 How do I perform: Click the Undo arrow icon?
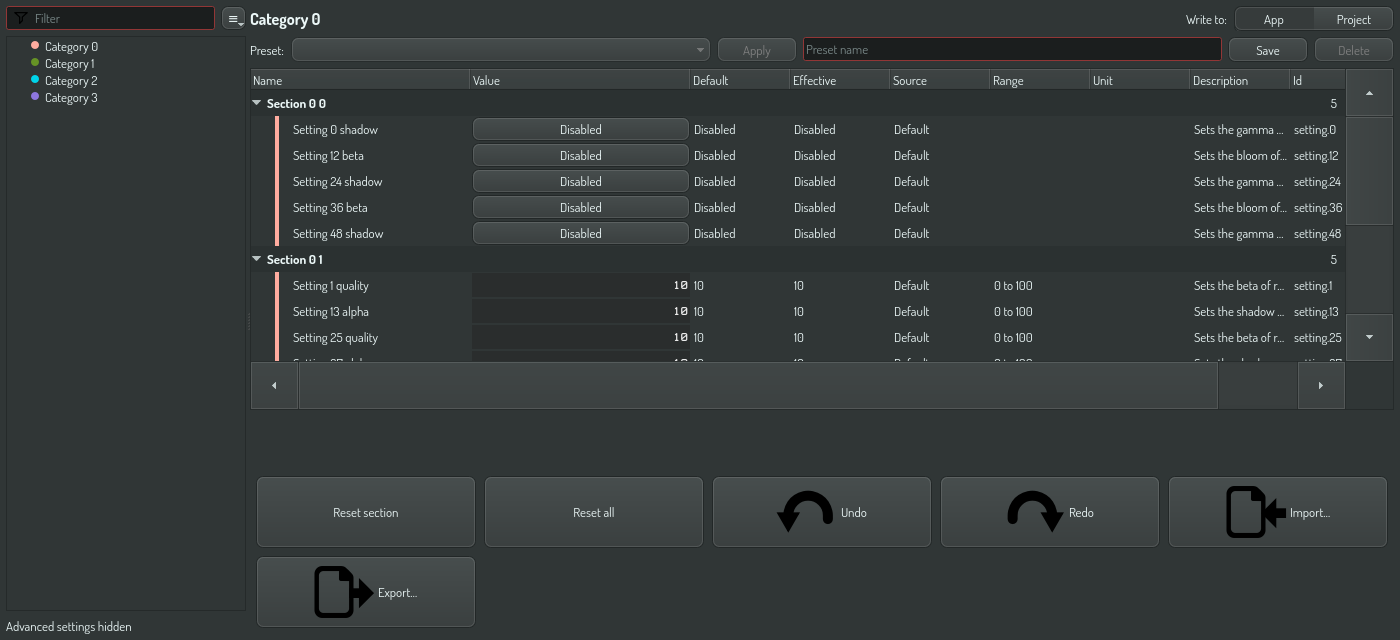pyautogui.click(x=805, y=512)
